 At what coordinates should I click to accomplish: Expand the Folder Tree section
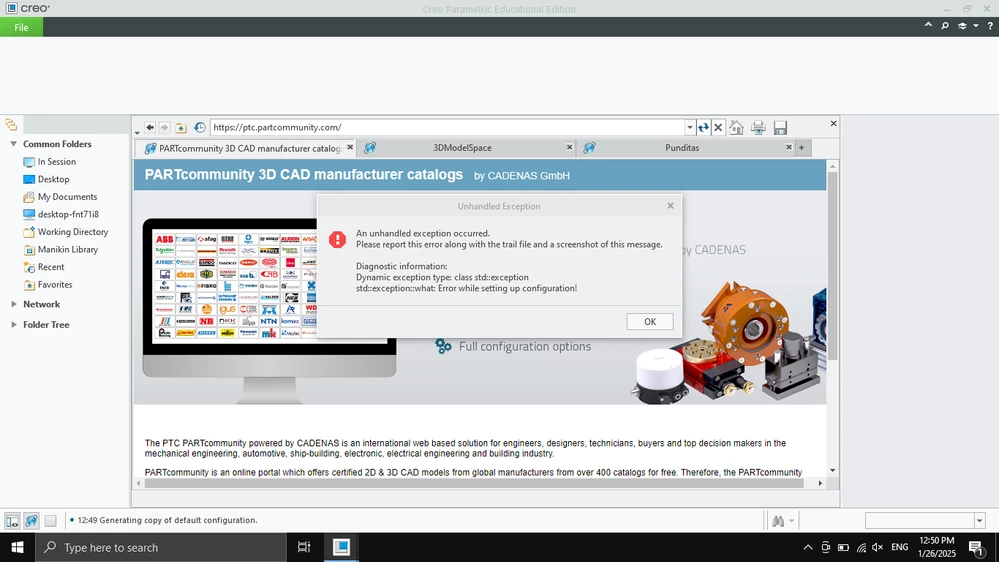click(x=13, y=325)
